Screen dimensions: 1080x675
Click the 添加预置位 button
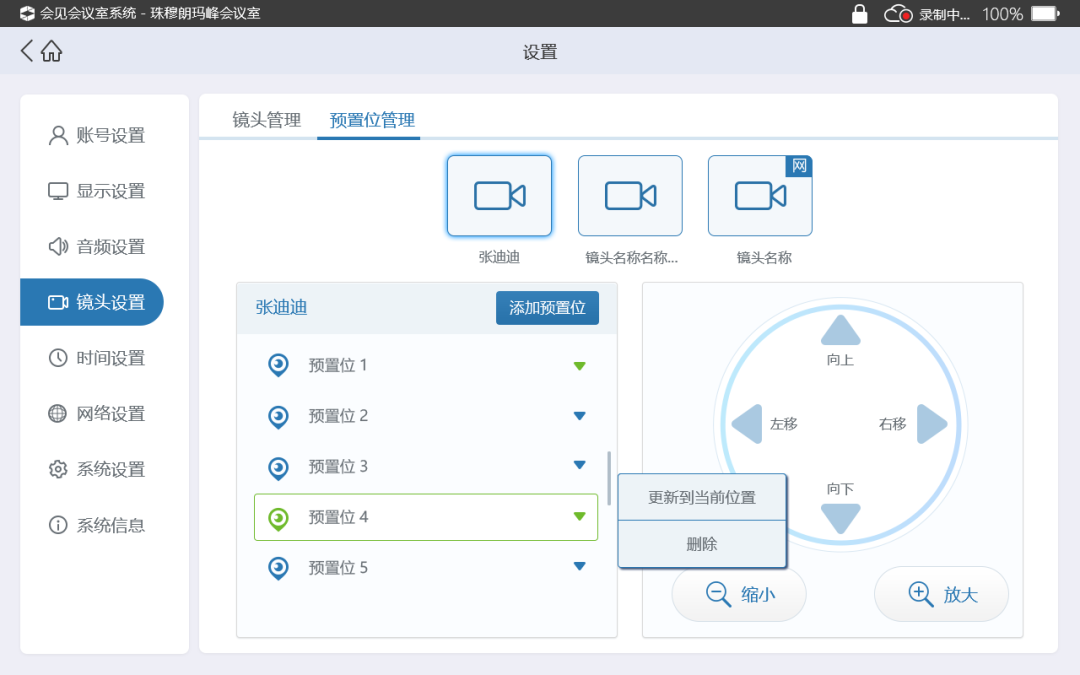547,308
